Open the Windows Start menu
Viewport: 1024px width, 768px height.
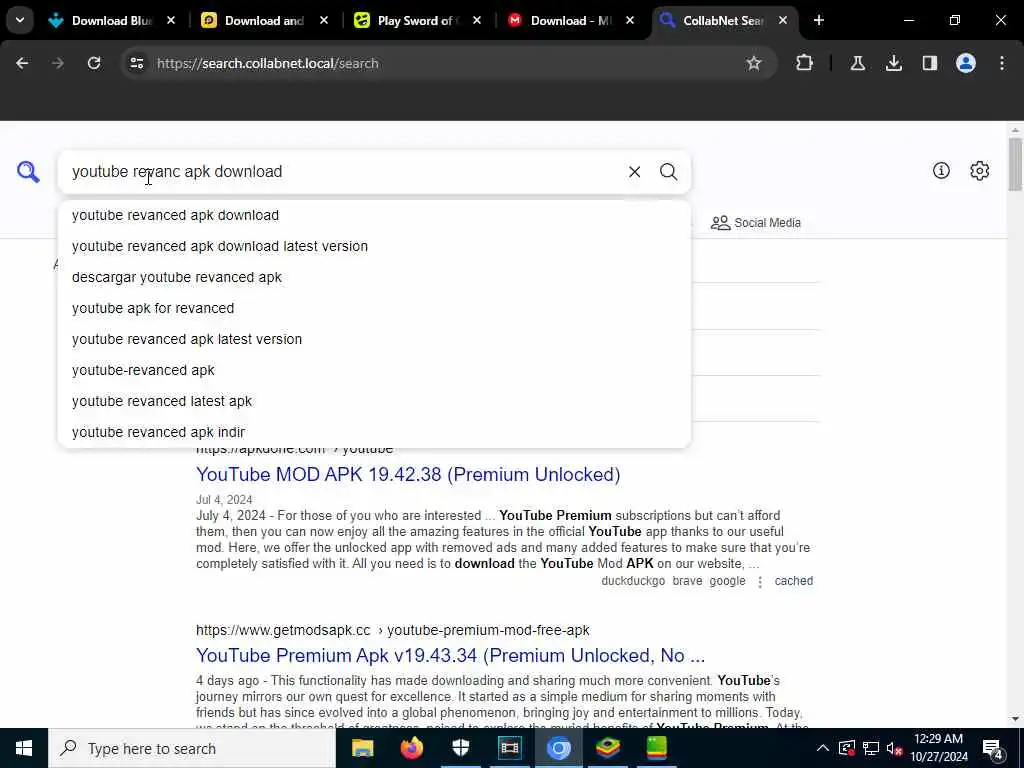(24, 748)
